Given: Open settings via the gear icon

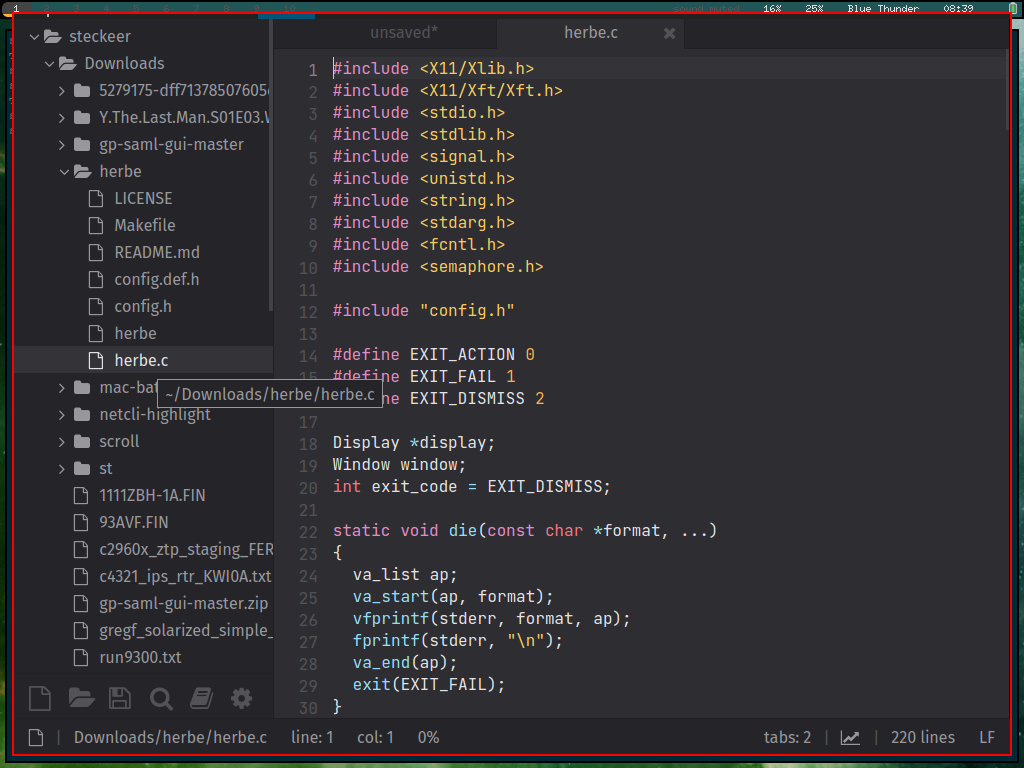Looking at the screenshot, I should (242, 698).
